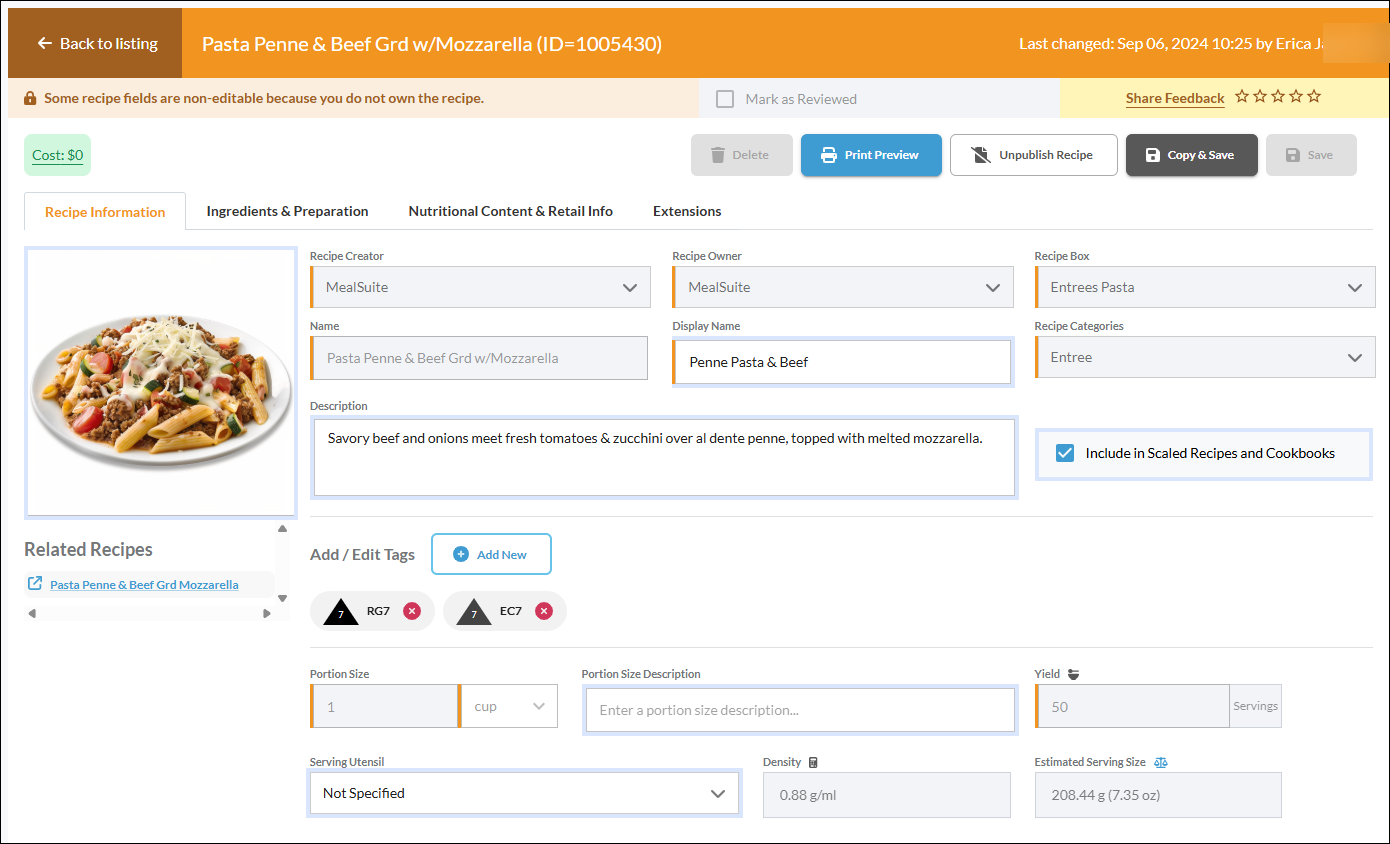Click the Display Name input field
This screenshot has height=844, width=1390.
pyautogui.click(x=842, y=362)
